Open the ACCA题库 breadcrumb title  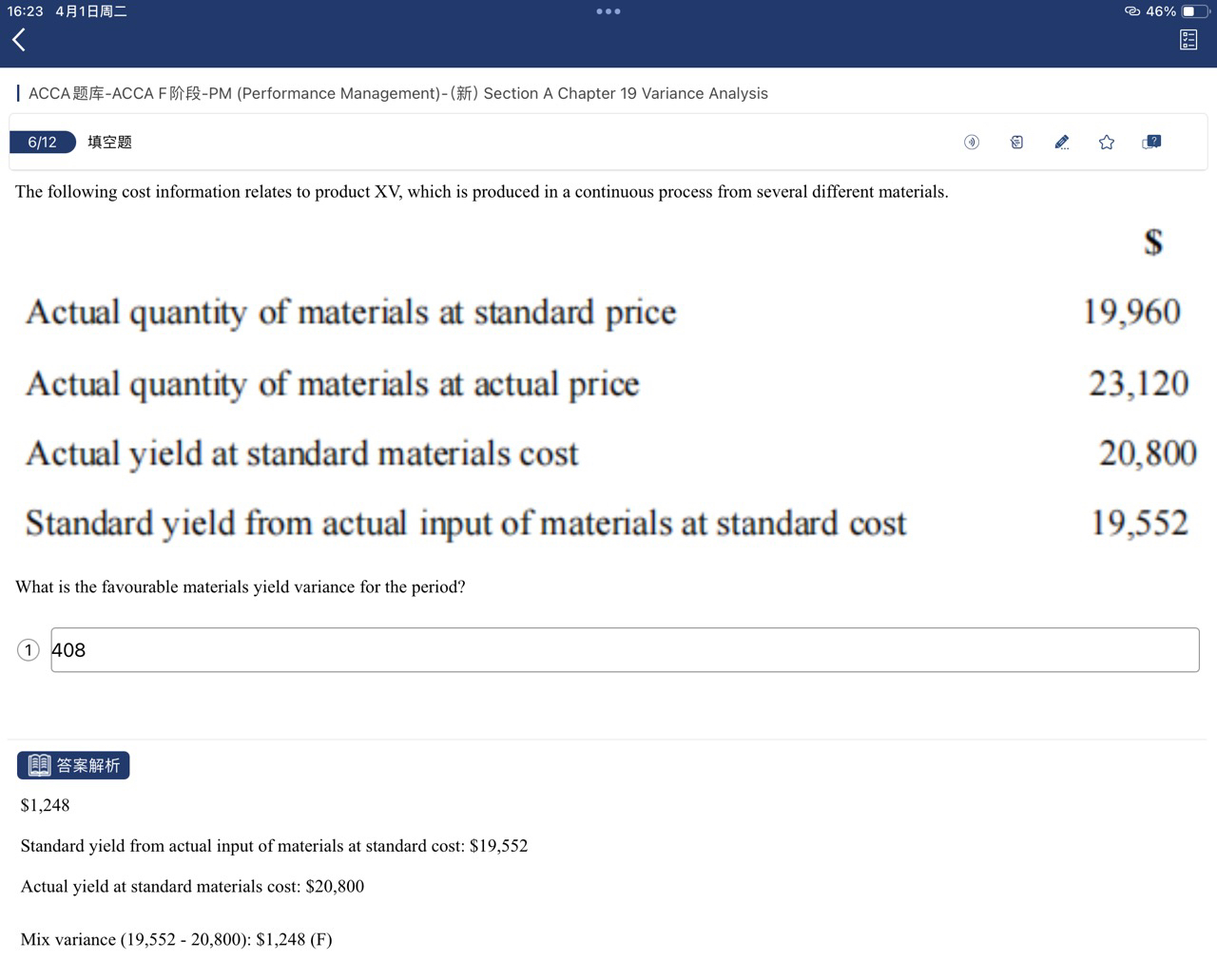397,93
